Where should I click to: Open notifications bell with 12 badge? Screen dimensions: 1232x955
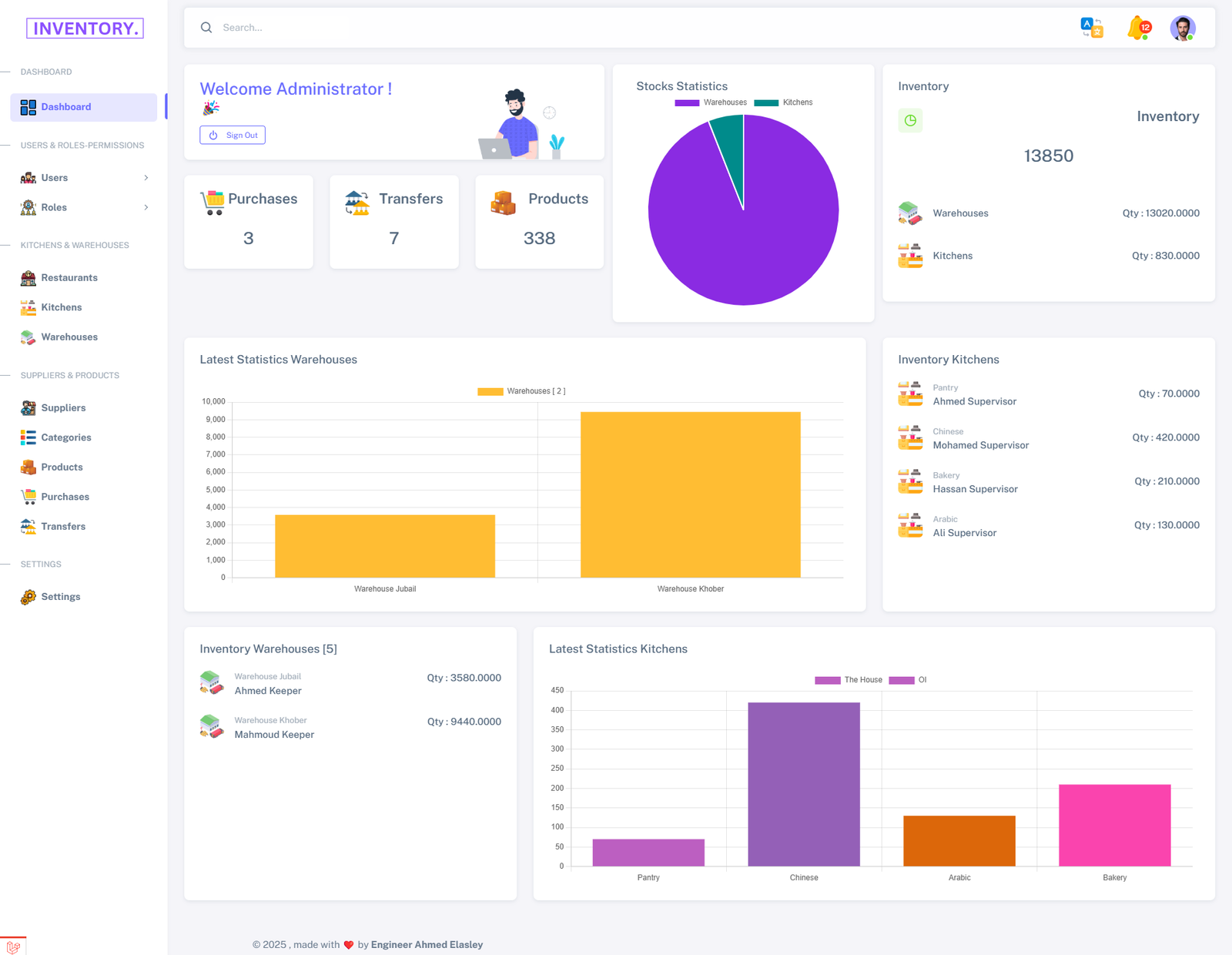click(1137, 28)
